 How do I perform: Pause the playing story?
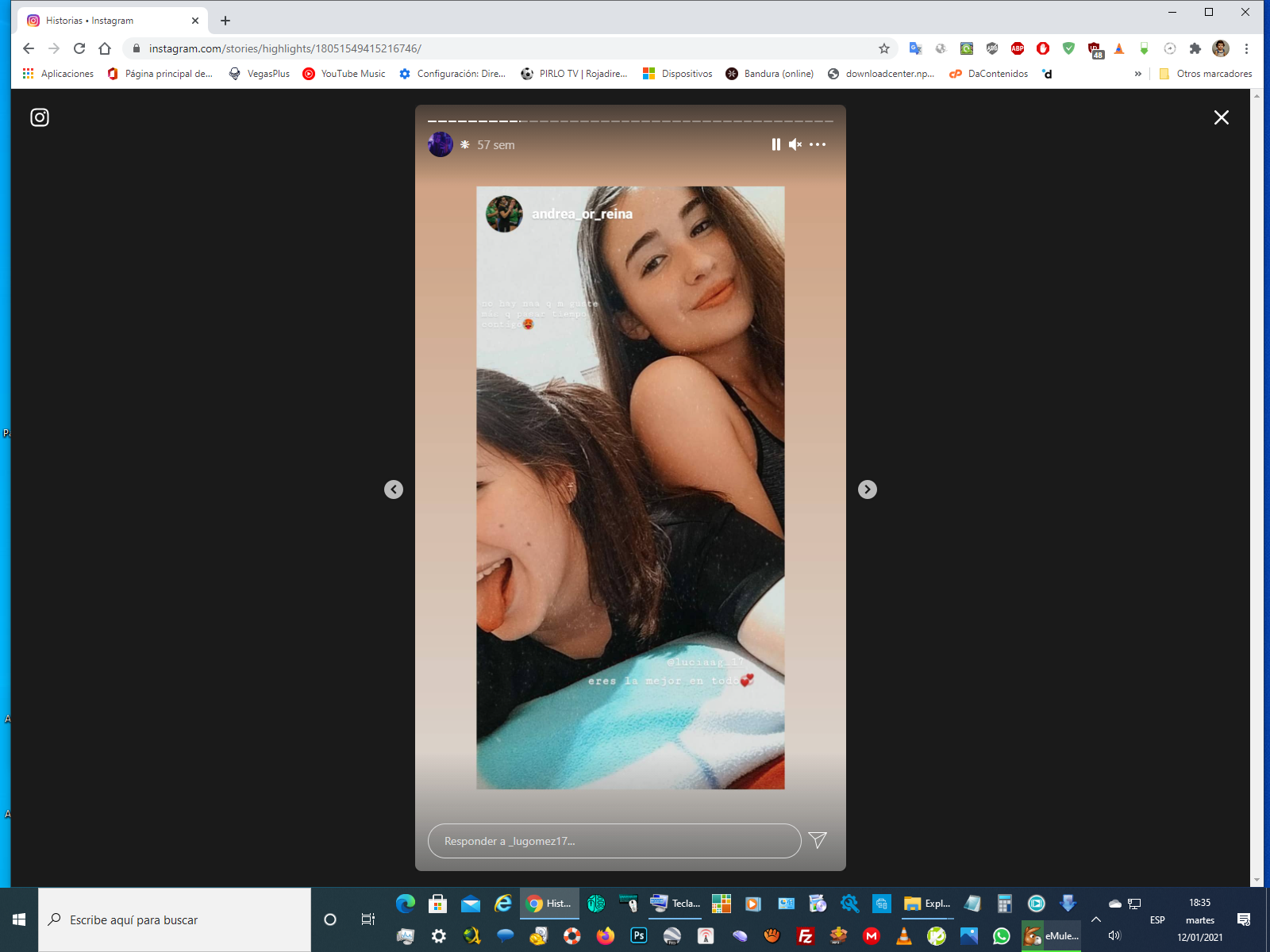click(775, 144)
